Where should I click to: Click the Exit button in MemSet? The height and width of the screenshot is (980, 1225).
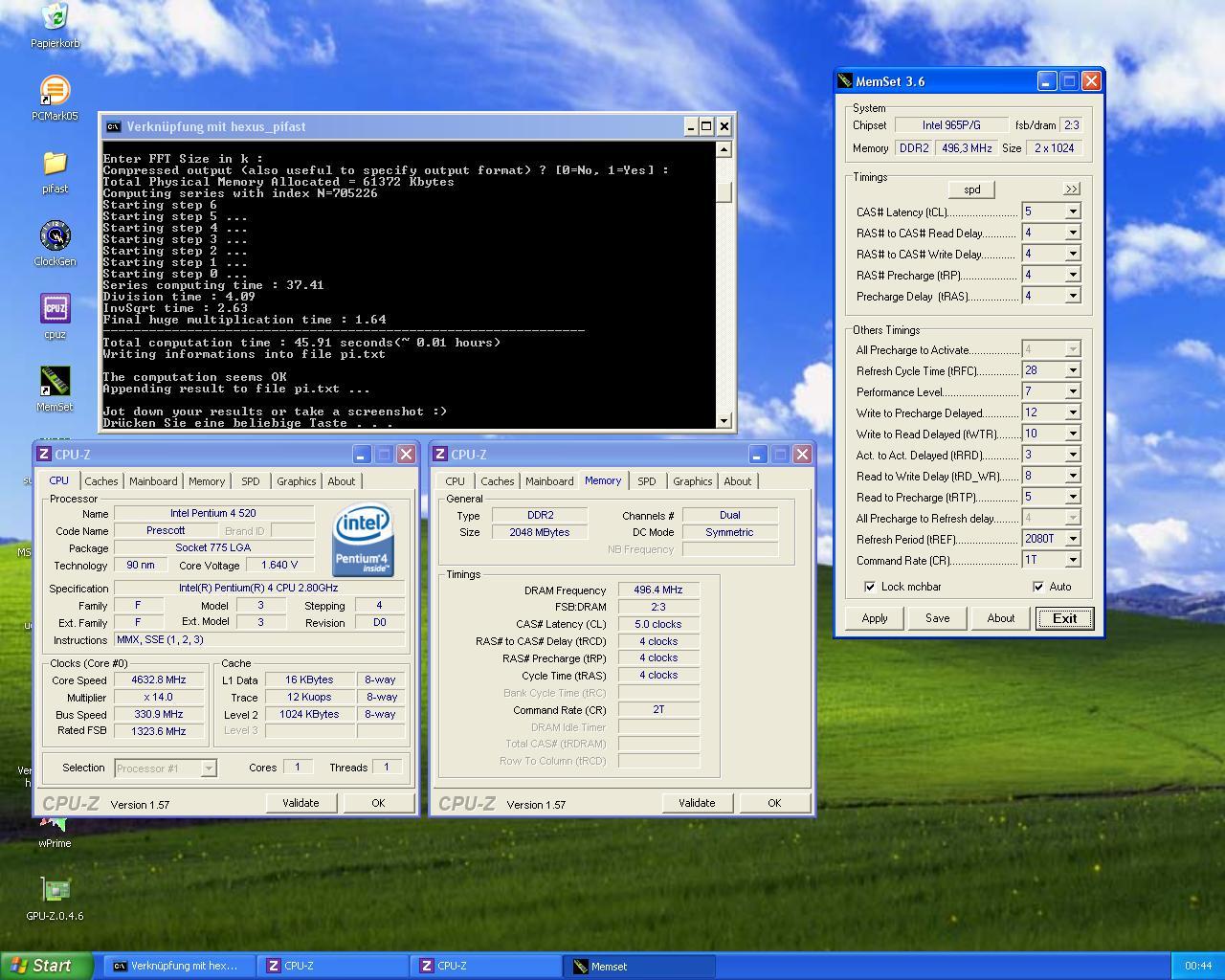(1064, 618)
